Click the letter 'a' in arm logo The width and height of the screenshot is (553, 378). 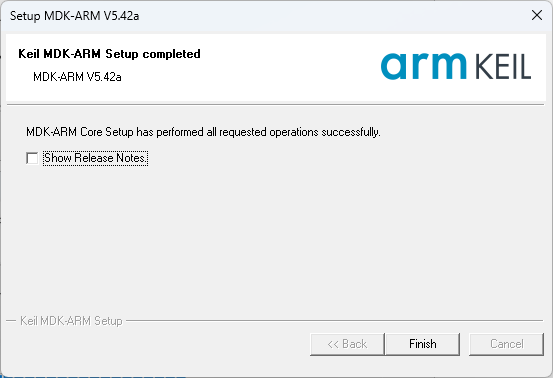click(393, 66)
